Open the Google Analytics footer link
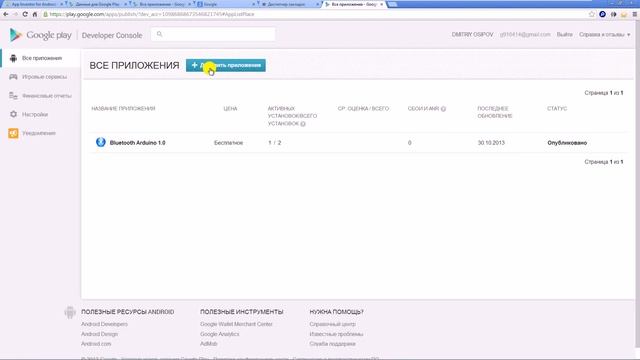The width and height of the screenshot is (640, 360). pyautogui.click(x=220, y=334)
